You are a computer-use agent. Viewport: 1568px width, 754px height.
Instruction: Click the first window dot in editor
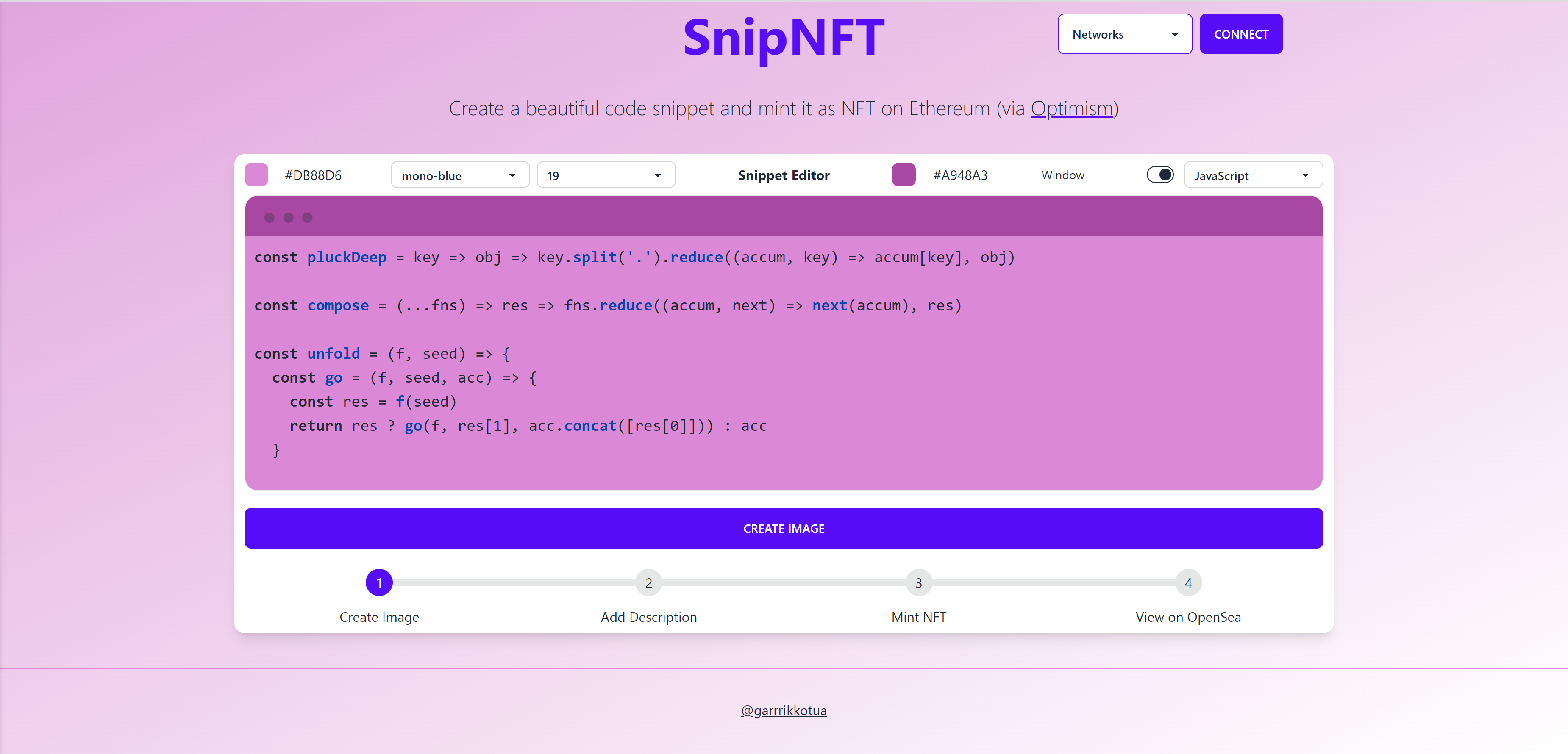coord(270,218)
